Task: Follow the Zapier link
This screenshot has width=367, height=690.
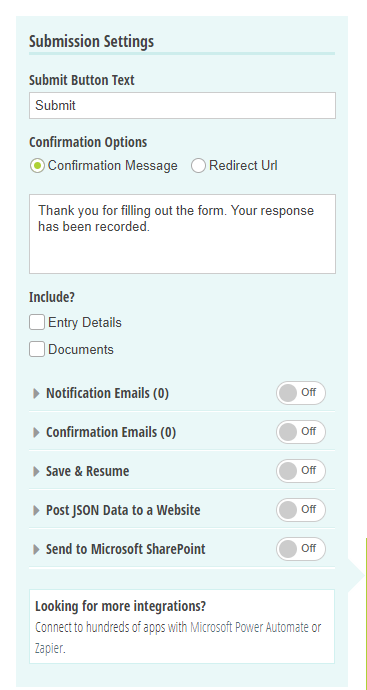Action: point(49,648)
